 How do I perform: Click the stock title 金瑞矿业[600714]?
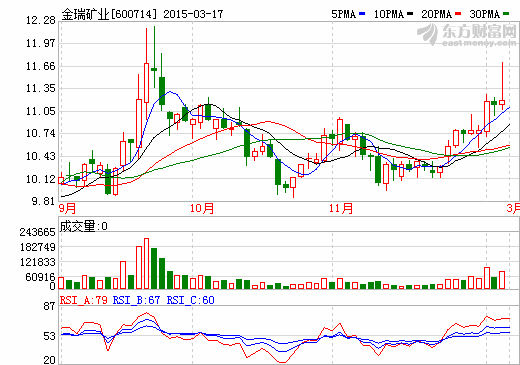click(x=109, y=14)
